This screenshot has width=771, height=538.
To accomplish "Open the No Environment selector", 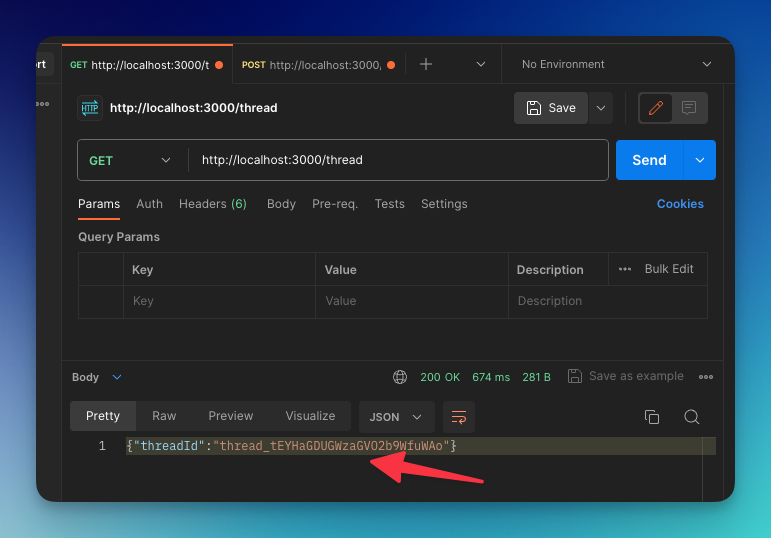I will [x=617, y=64].
